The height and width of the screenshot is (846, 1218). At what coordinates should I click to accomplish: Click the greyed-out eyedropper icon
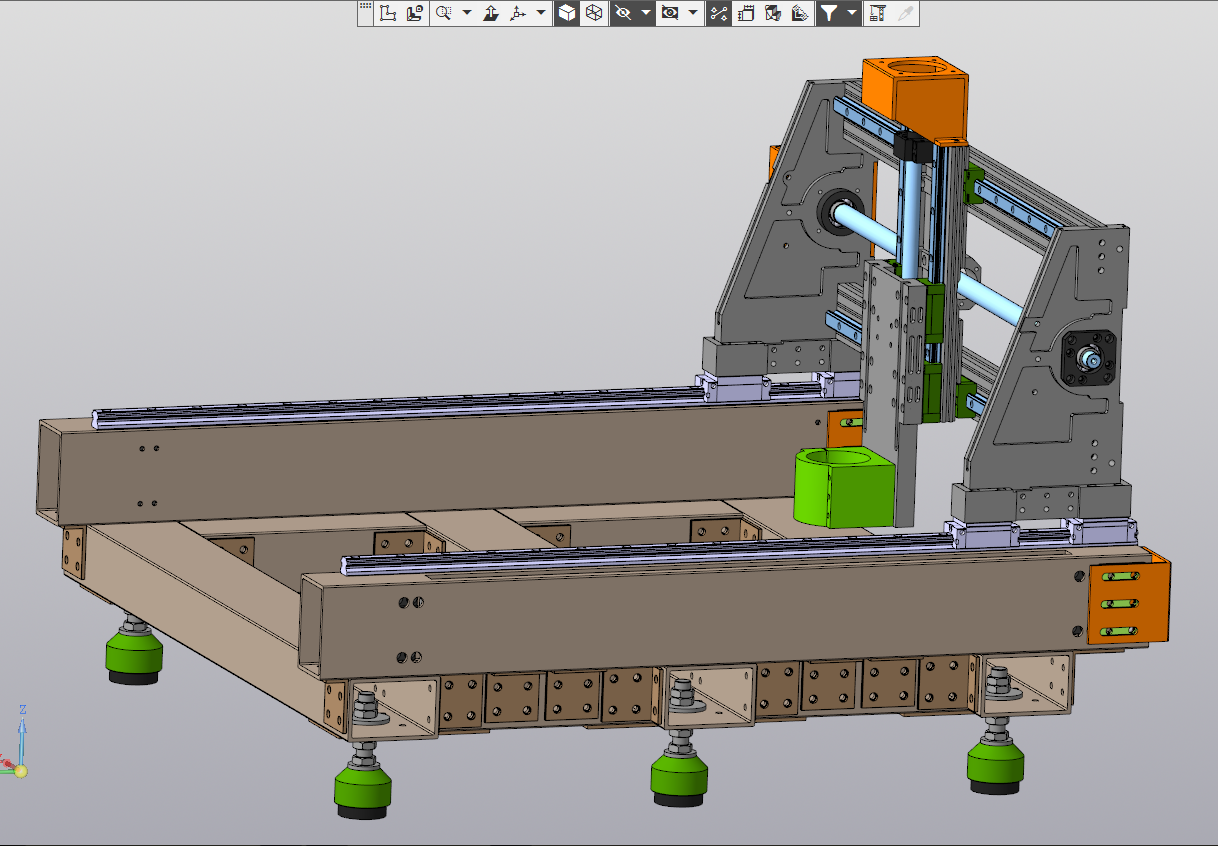click(x=905, y=13)
